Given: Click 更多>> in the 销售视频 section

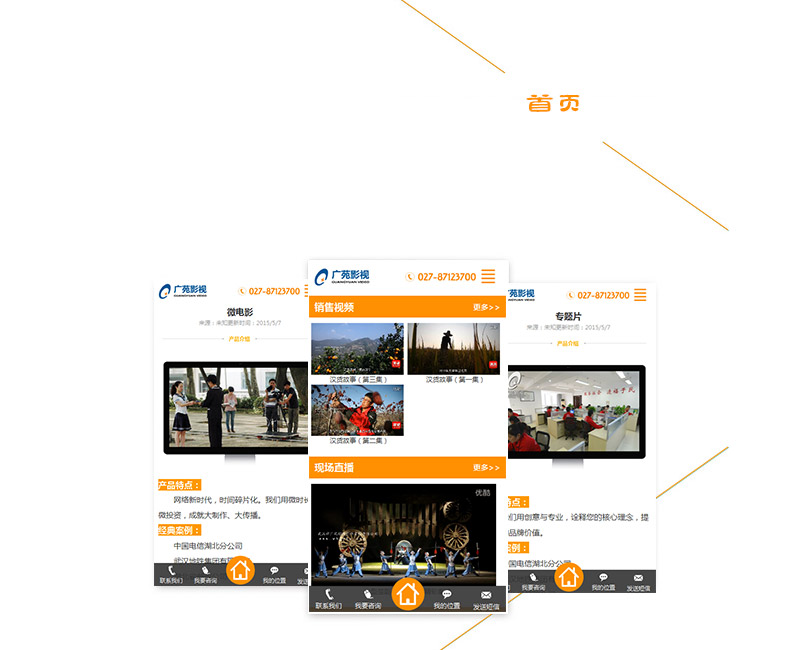Looking at the screenshot, I should 486,308.
